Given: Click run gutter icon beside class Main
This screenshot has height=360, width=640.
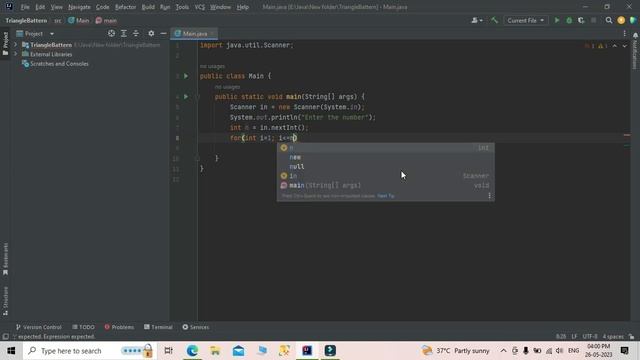Looking at the screenshot, I should click(186, 76).
